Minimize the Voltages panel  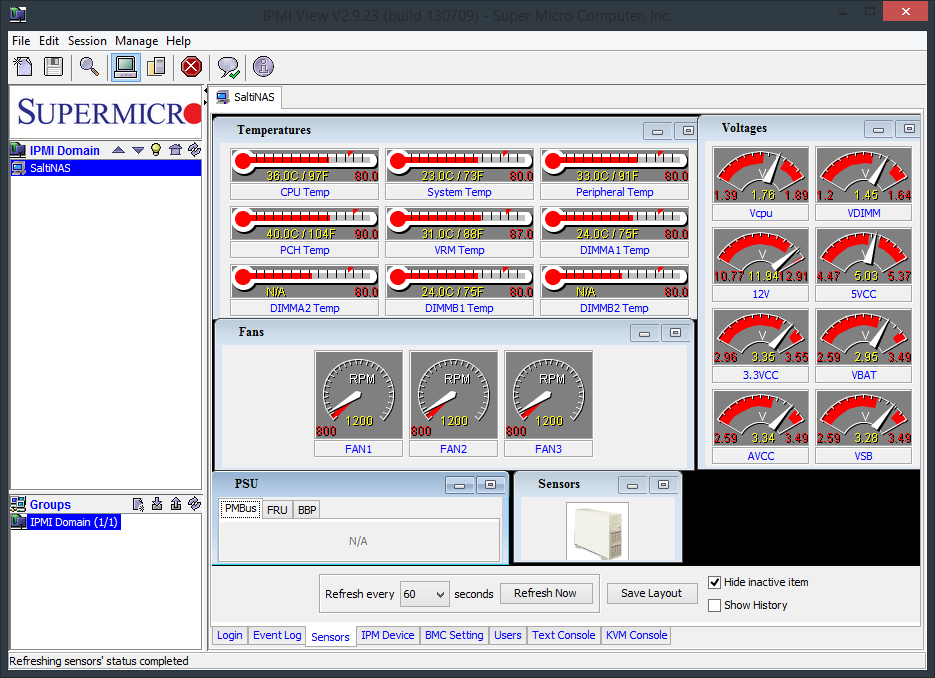pyautogui.click(x=878, y=129)
